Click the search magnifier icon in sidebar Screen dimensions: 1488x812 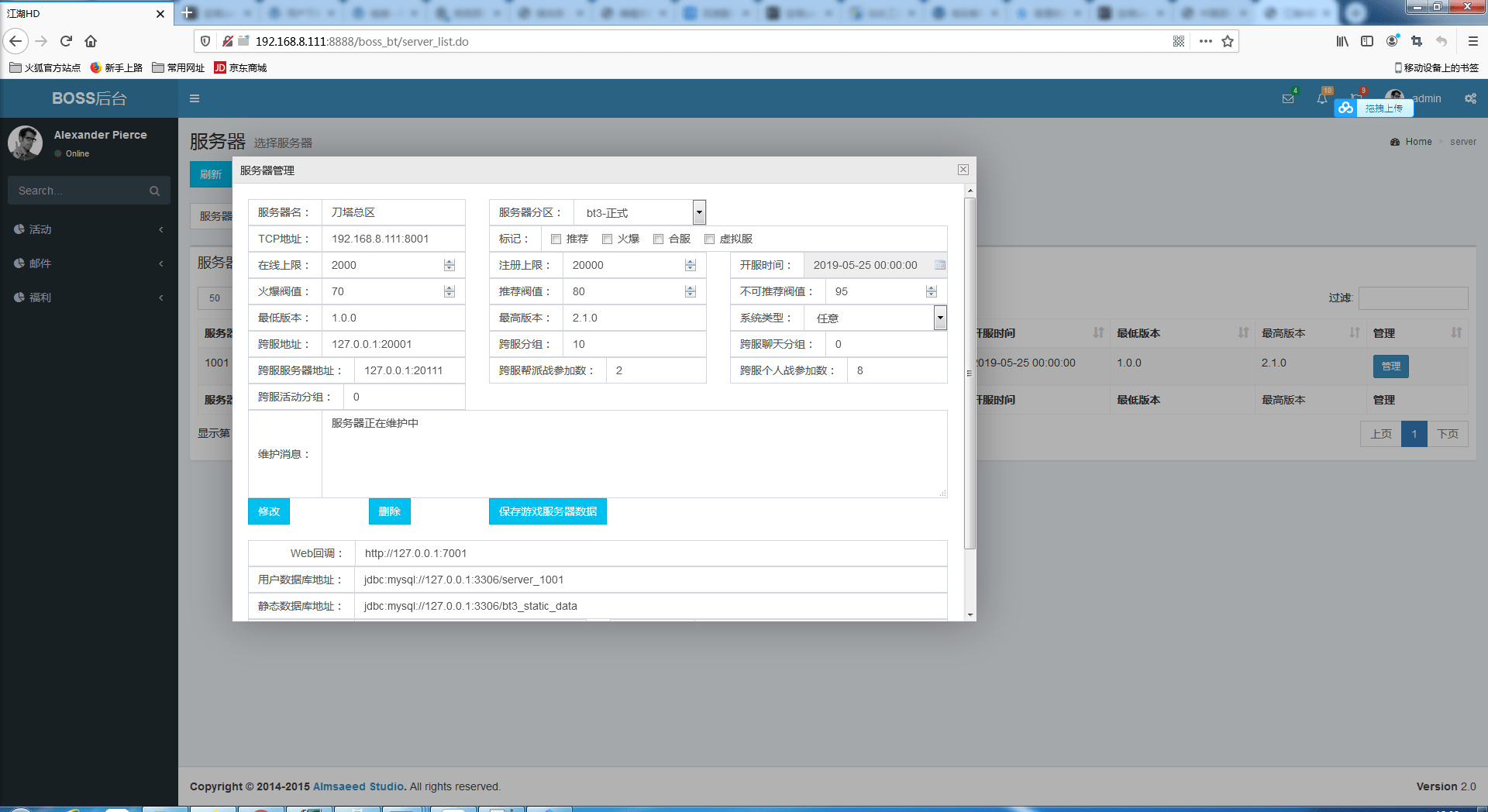click(154, 191)
